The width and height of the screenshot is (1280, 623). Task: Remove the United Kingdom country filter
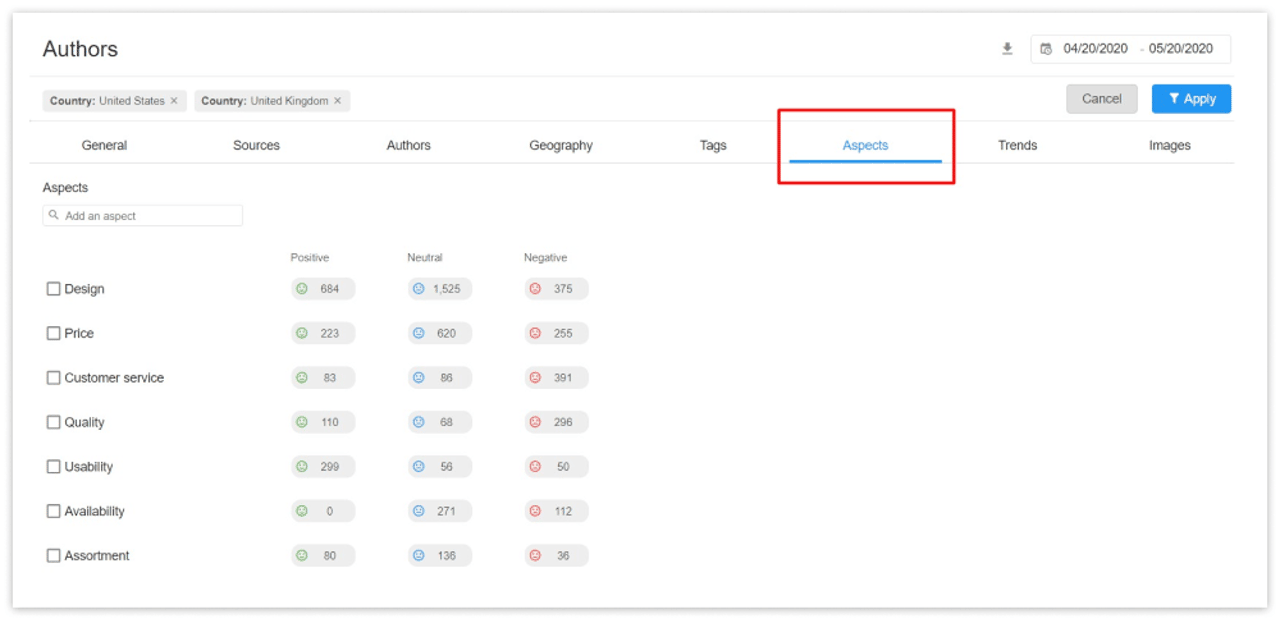tap(337, 100)
